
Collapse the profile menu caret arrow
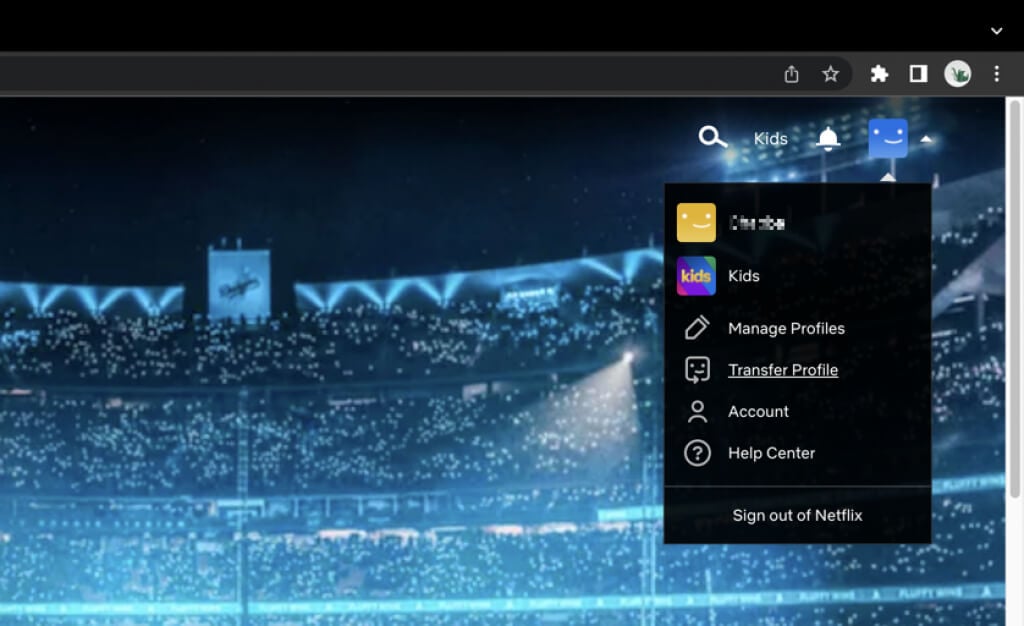[926, 139]
